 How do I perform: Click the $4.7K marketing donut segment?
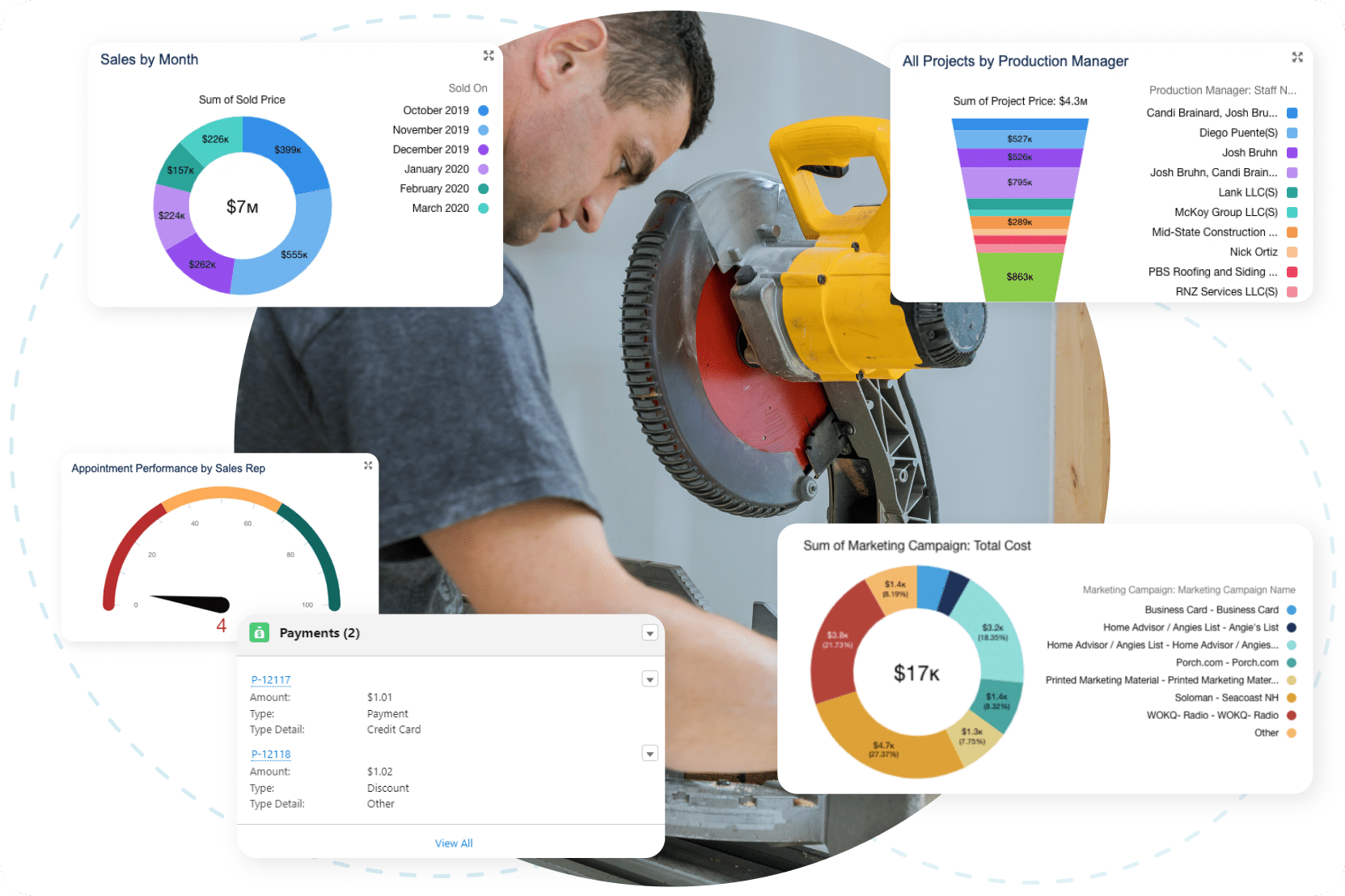click(x=883, y=749)
